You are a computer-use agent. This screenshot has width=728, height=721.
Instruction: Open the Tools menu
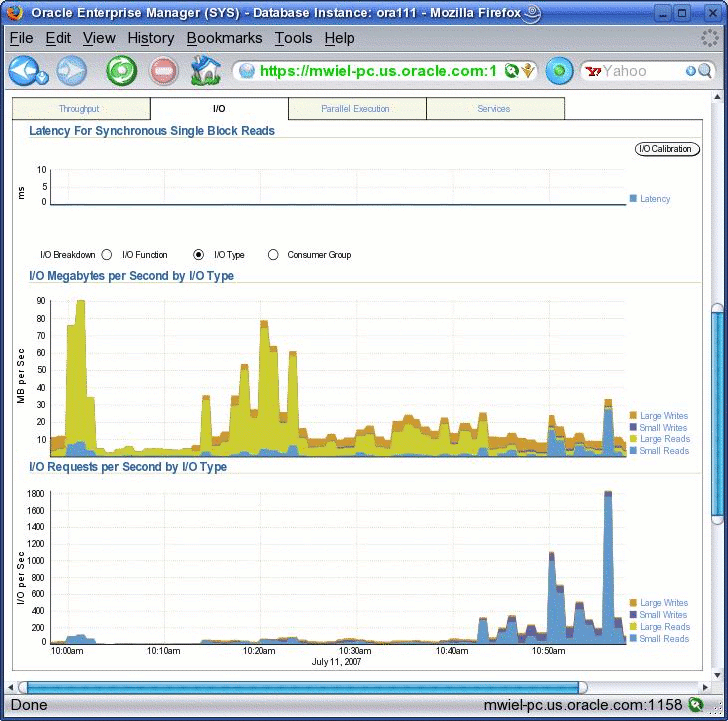click(x=293, y=38)
